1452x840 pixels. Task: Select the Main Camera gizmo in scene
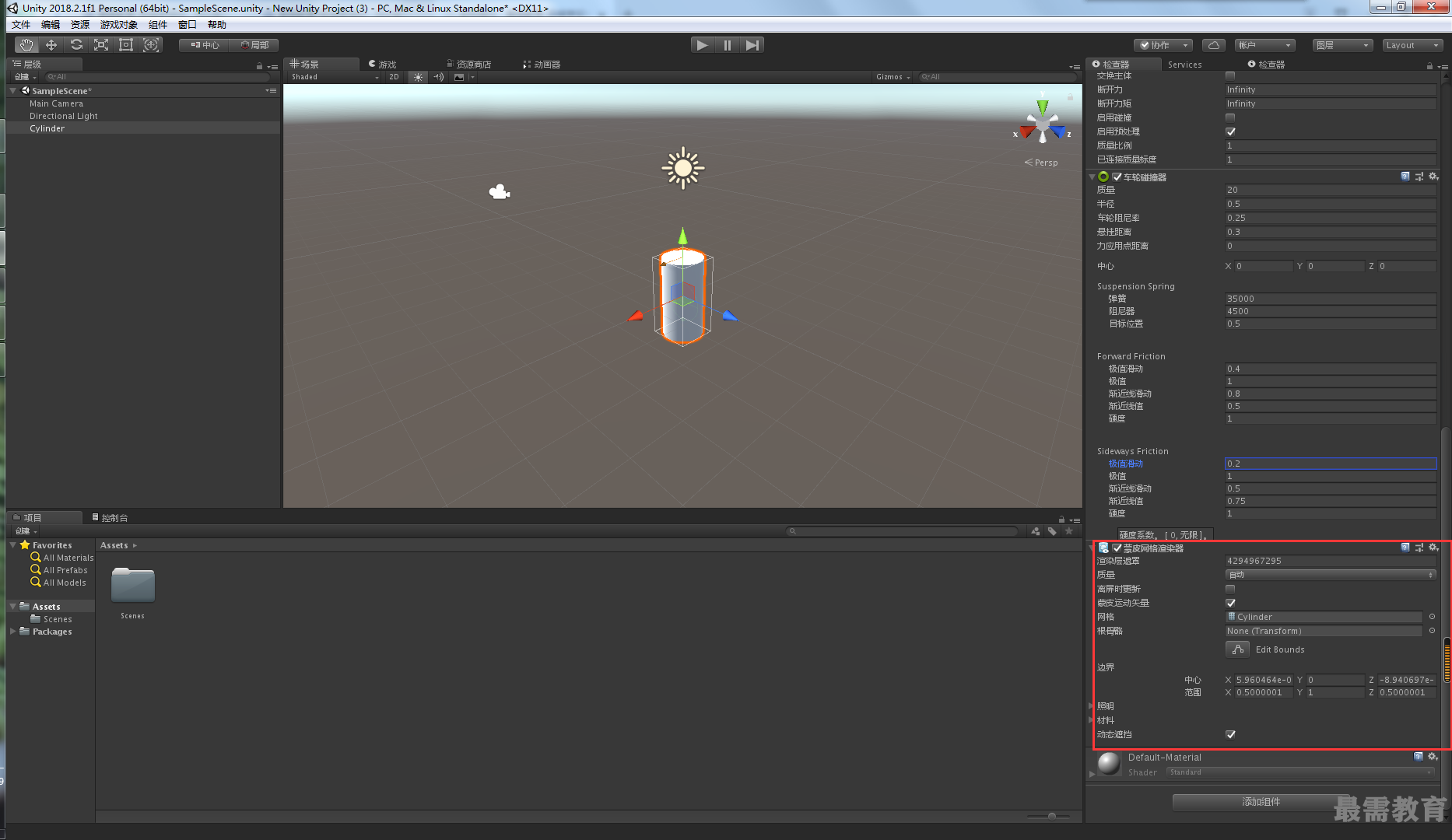(x=499, y=191)
